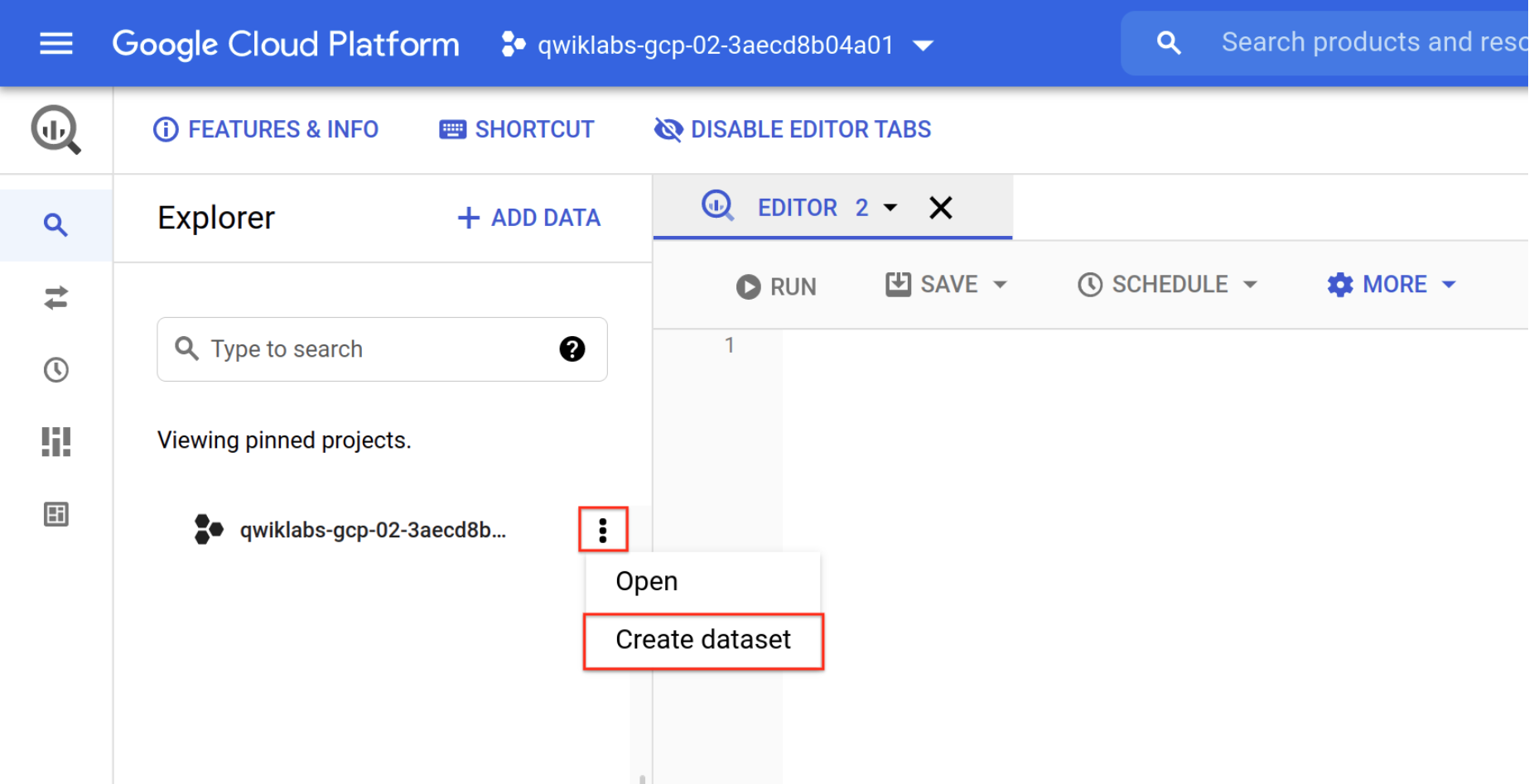
Task: Toggle DISABLE EDITOR TABS
Action: pyautogui.click(x=792, y=129)
